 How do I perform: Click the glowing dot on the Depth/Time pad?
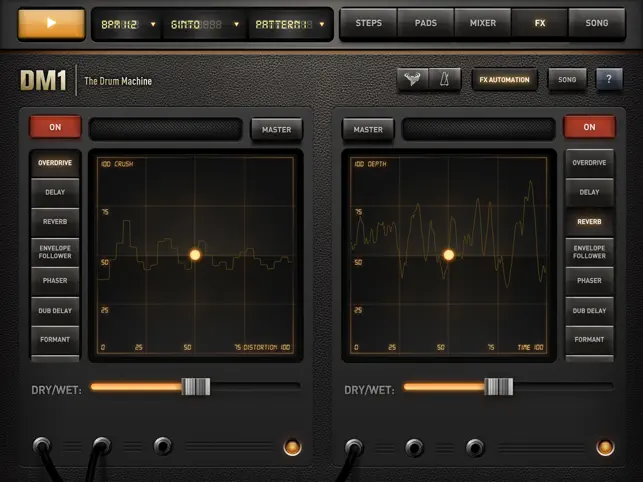click(449, 255)
